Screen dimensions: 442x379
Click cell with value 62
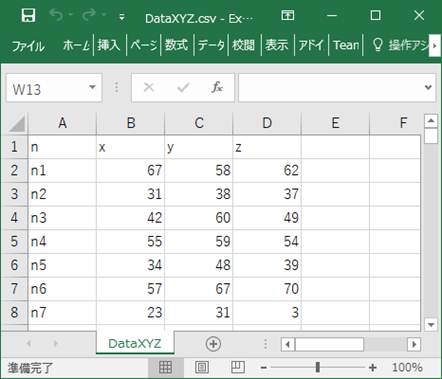coord(267,171)
